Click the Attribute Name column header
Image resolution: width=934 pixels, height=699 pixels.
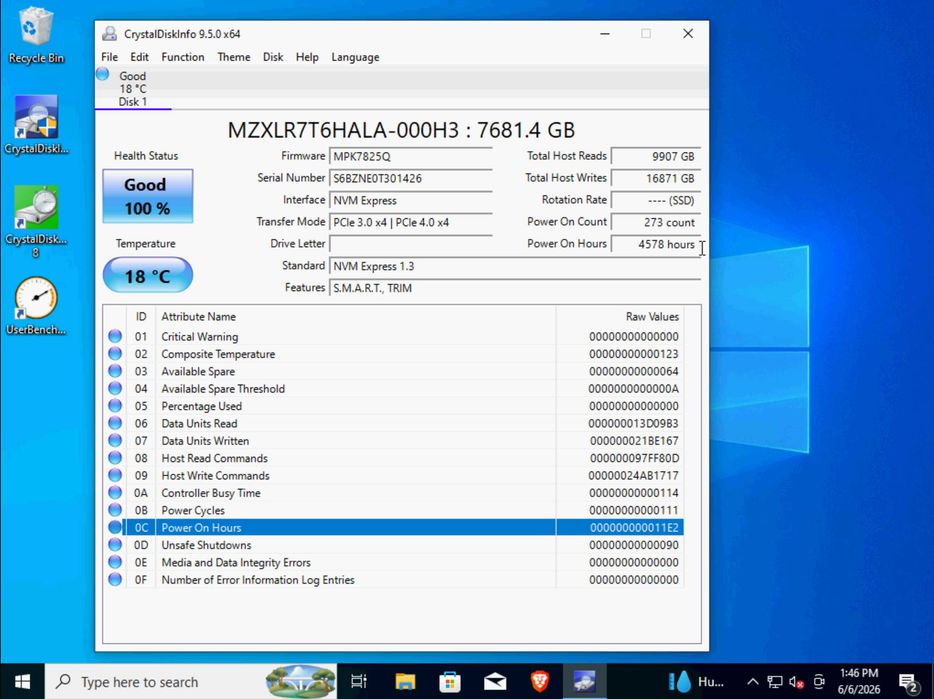(x=356, y=316)
